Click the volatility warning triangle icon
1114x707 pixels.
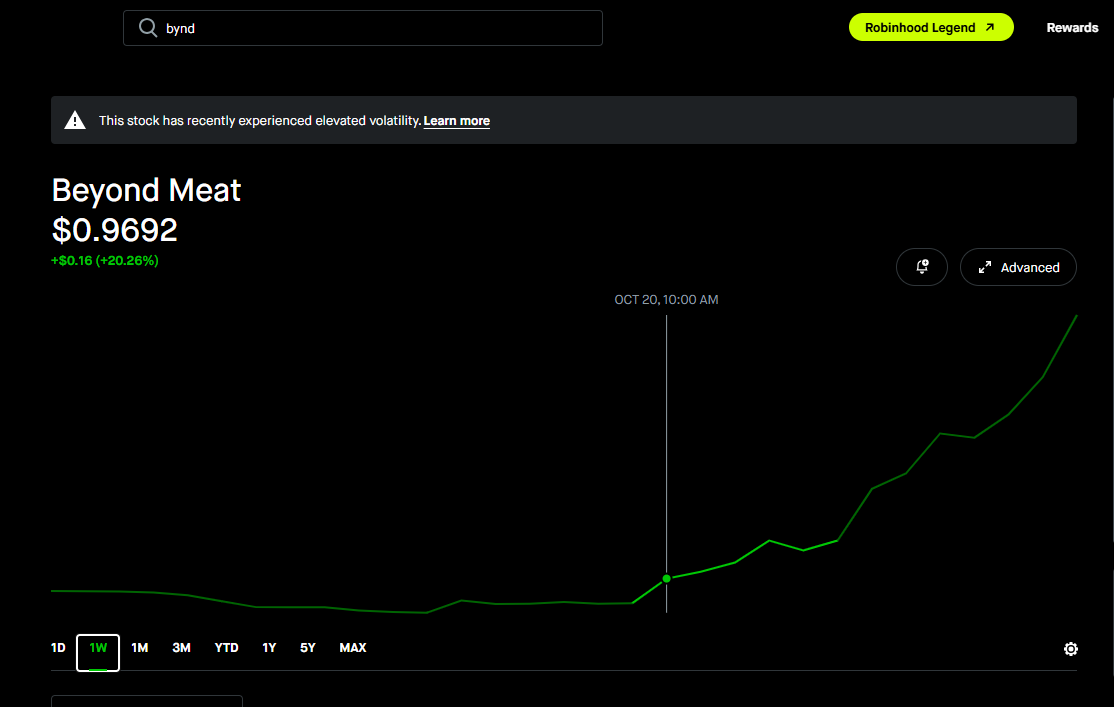pos(75,120)
